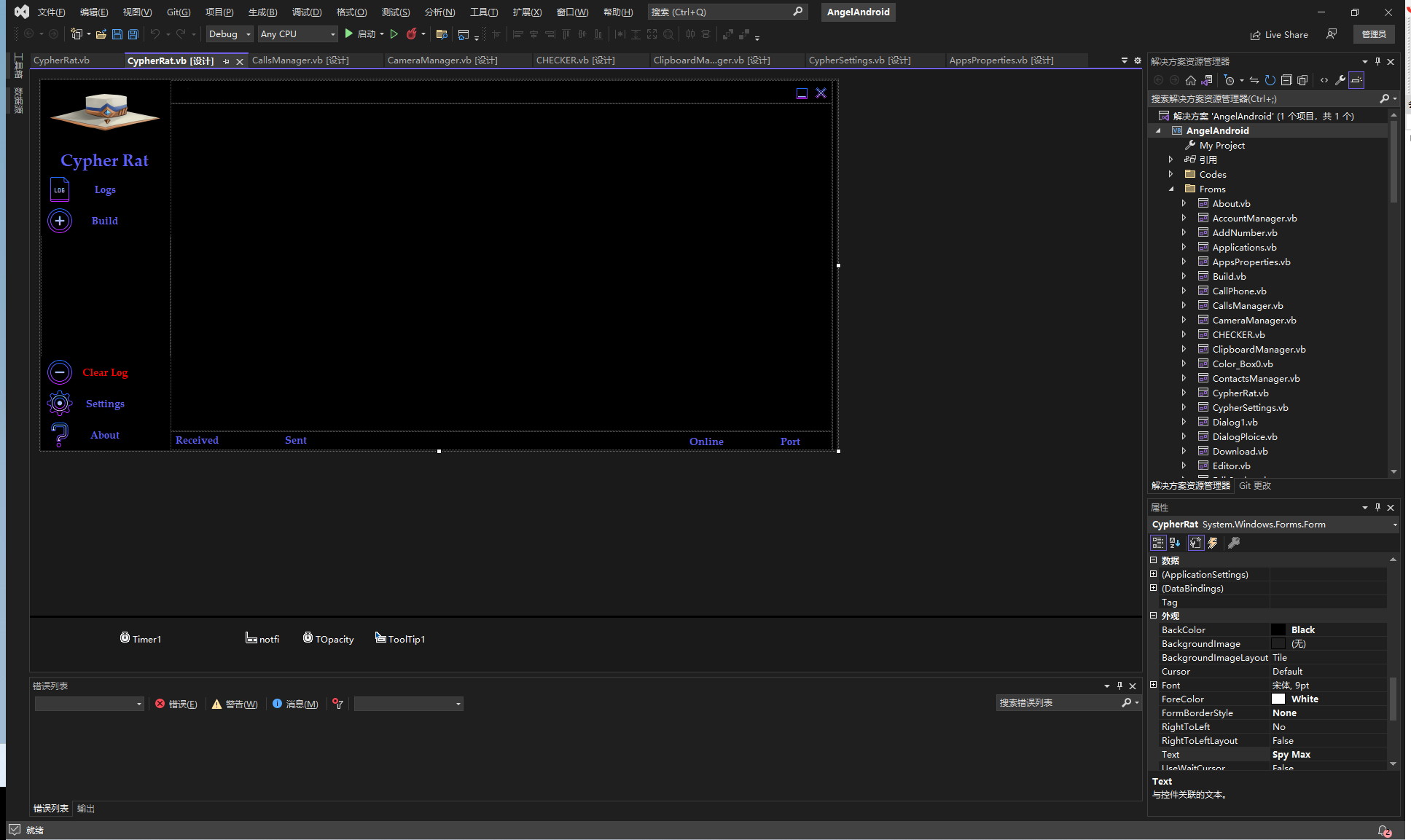Screen dimensions: 1411x840
Task: Expand the 引用 references node
Action: (x=1171, y=160)
